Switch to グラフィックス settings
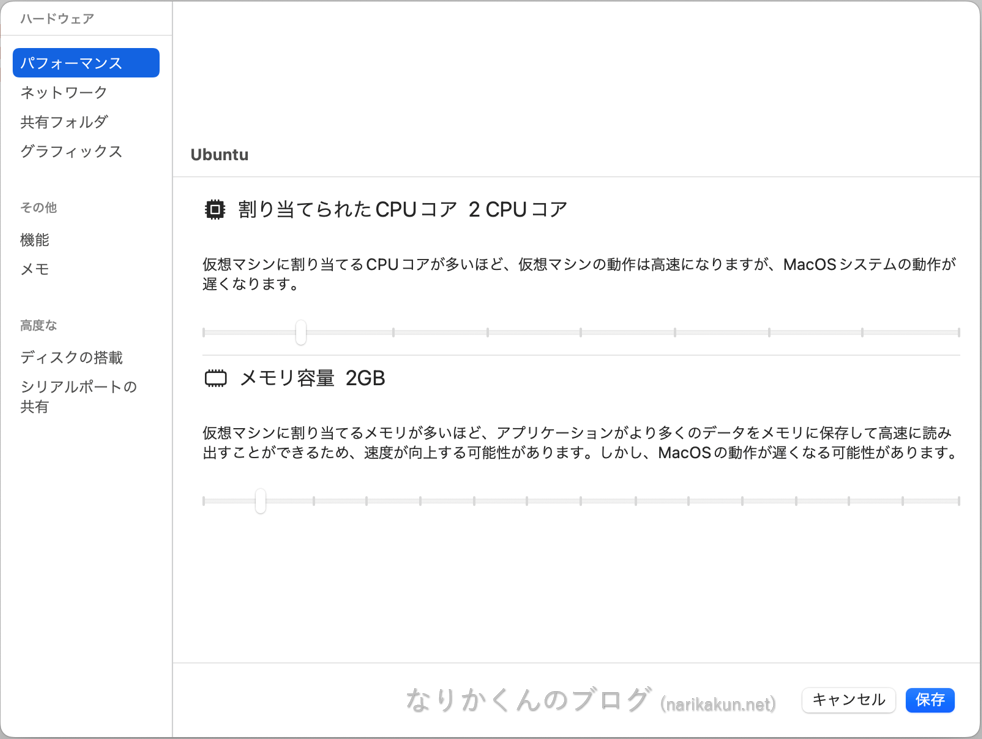 click(x=71, y=152)
